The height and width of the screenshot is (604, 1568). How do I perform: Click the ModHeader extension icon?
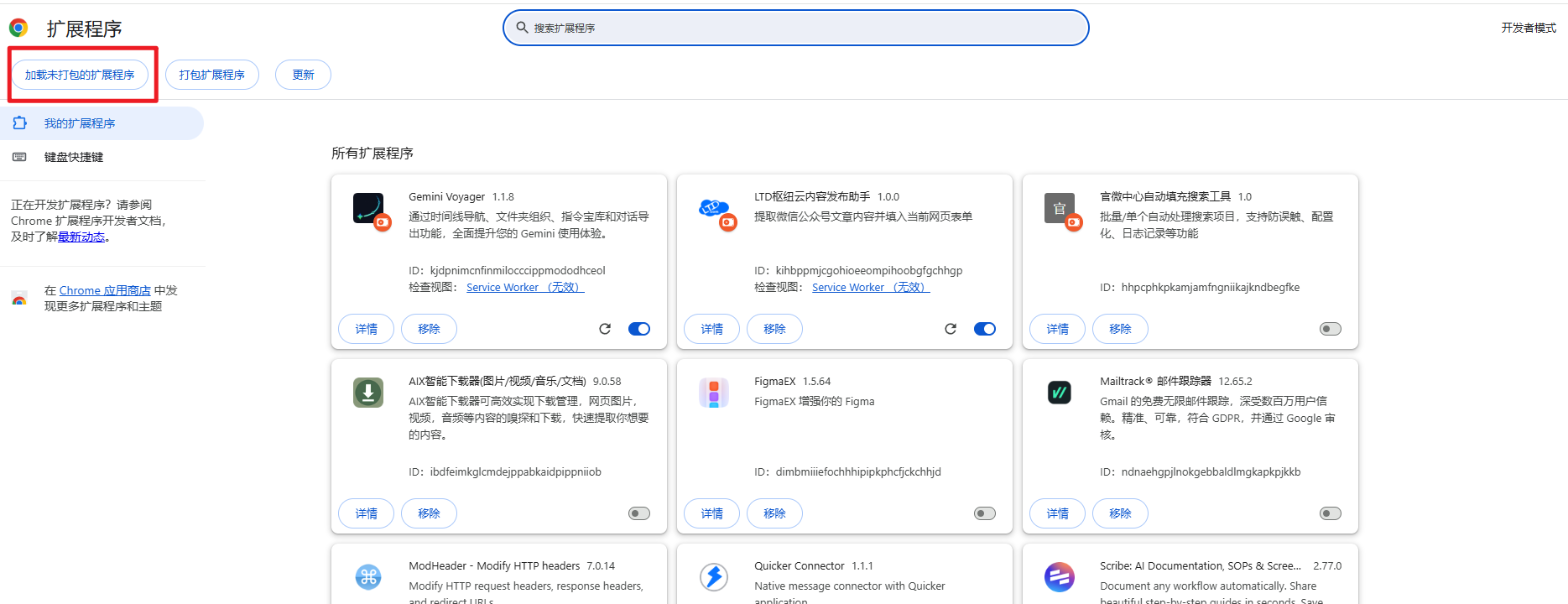[368, 577]
